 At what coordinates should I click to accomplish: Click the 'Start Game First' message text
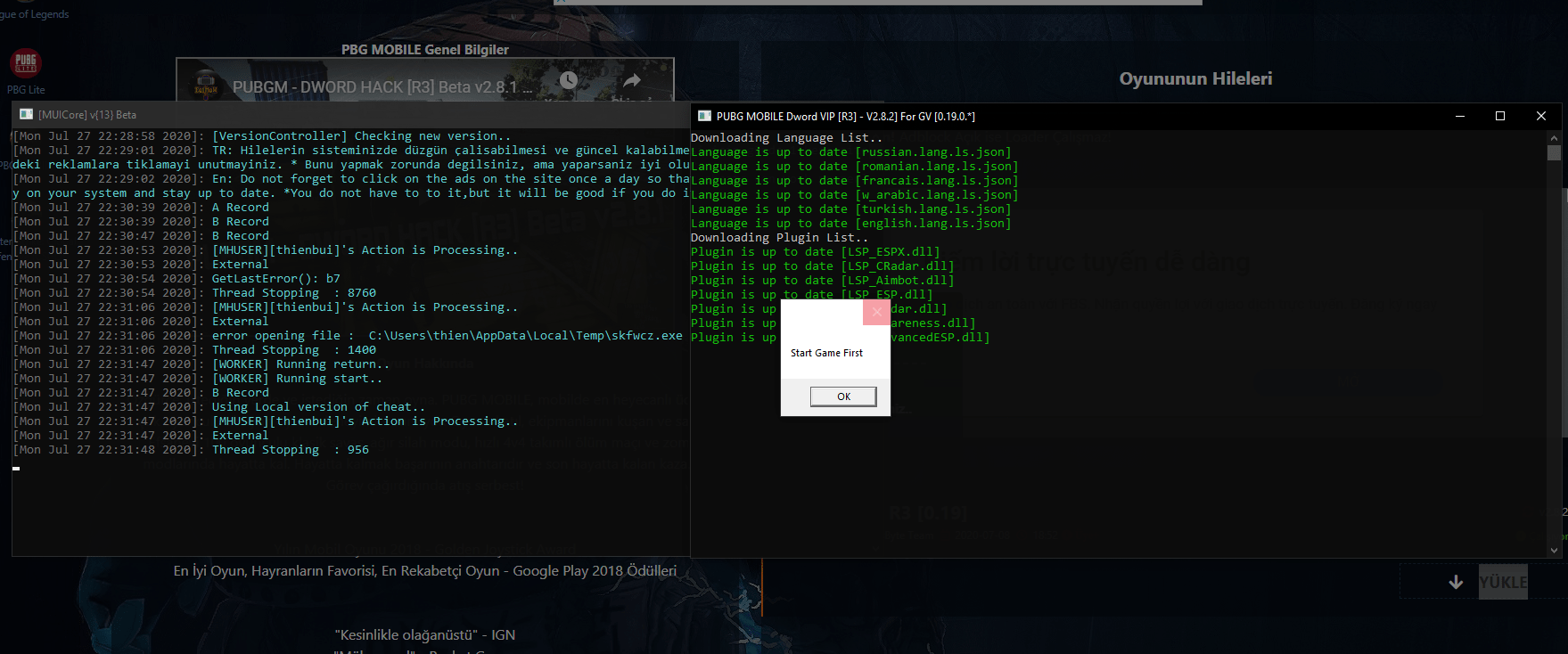click(826, 353)
